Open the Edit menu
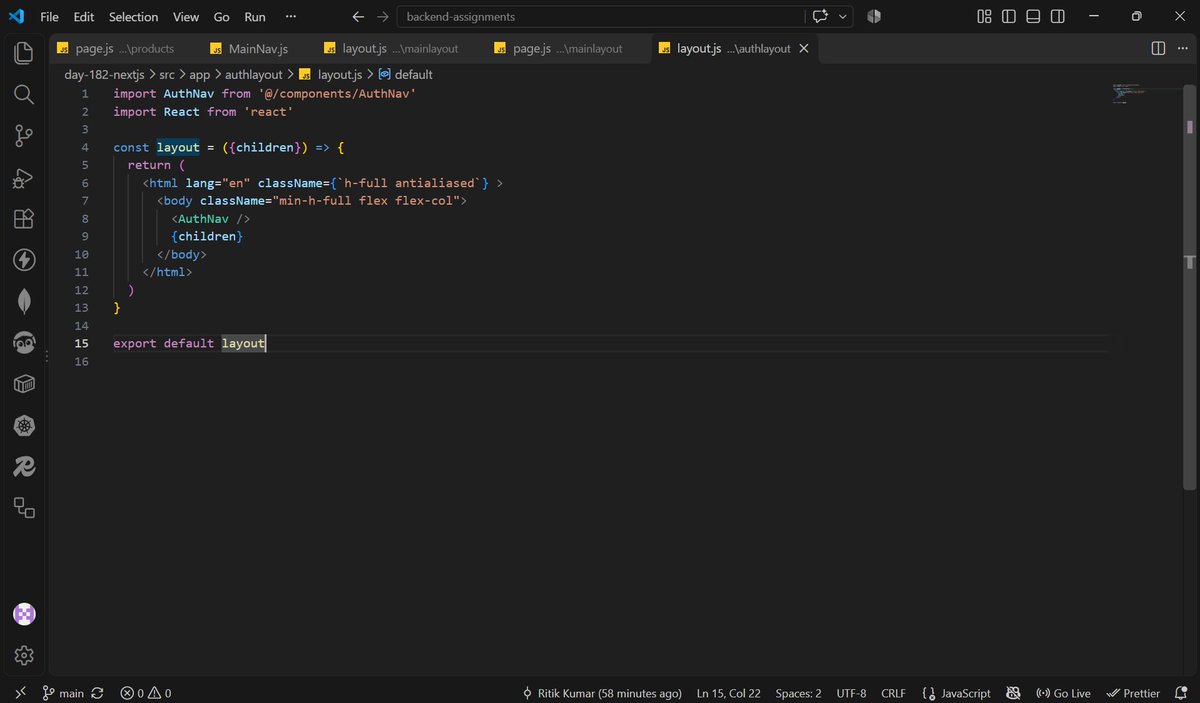 (x=84, y=16)
